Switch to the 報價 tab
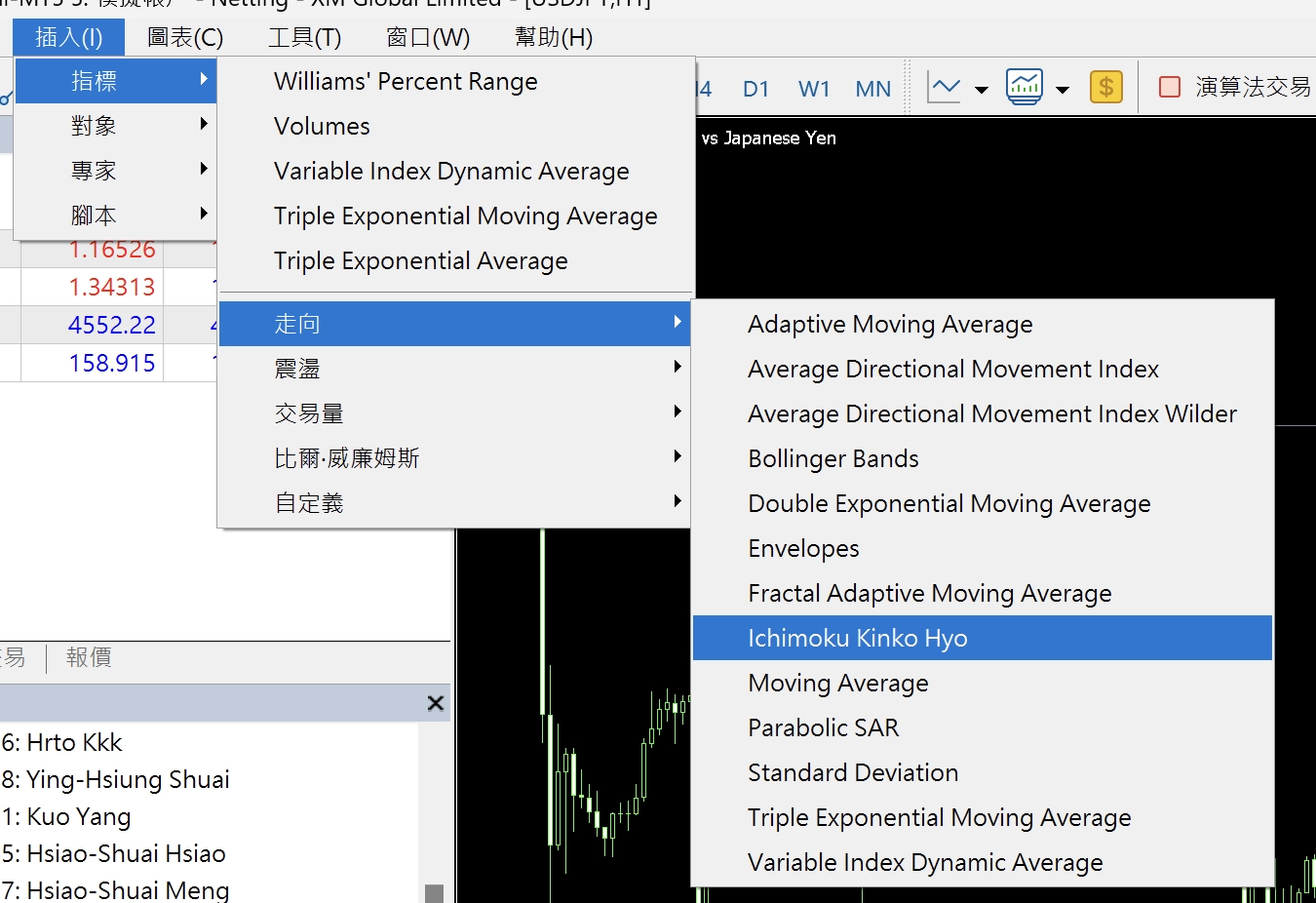The width and height of the screenshot is (1316, 903). (x=89, y=657)
